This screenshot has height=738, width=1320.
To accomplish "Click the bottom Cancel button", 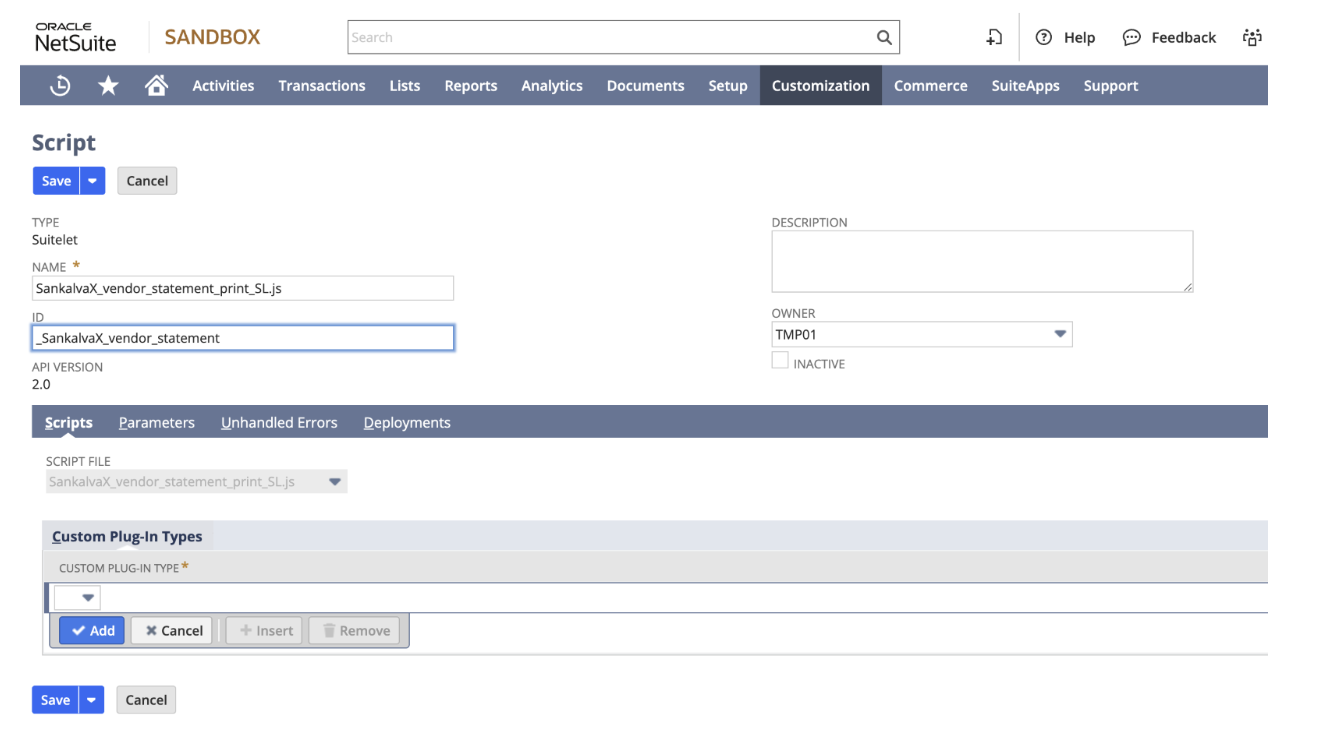I will (146, 700).
